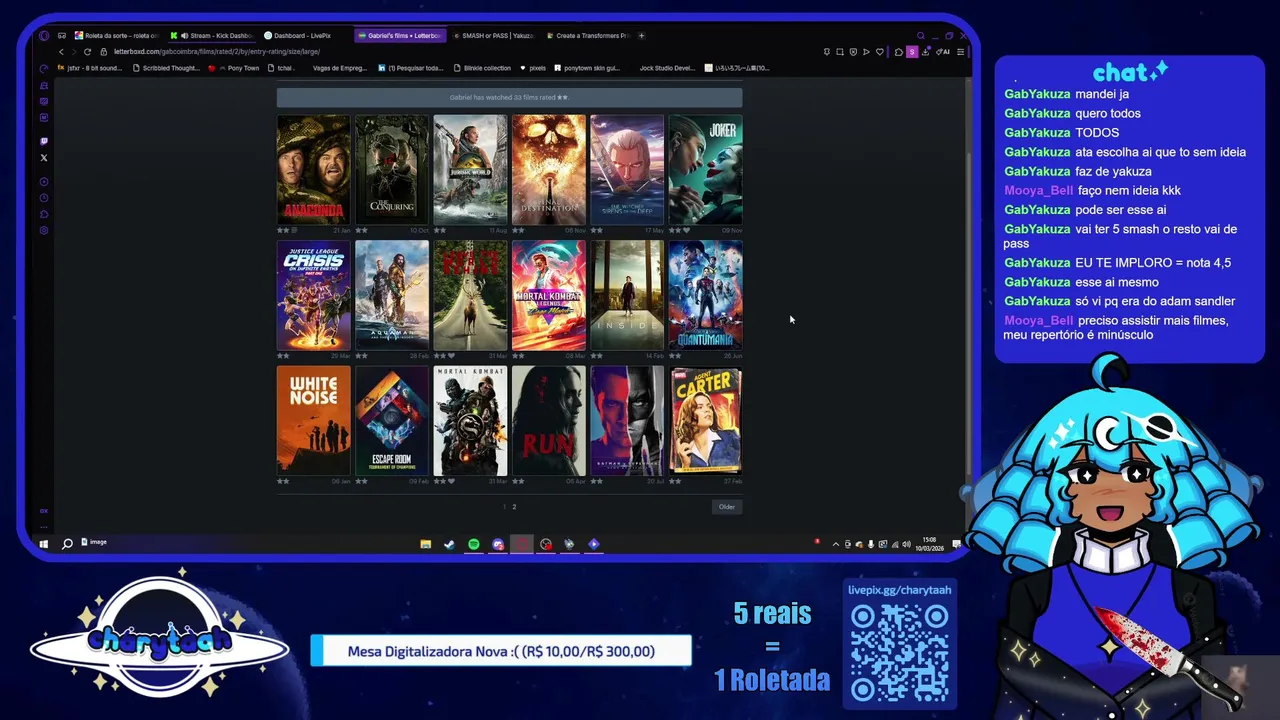
Task: Open the X (Twitter) sidebar icon
Action: click(x=44, y=157)
